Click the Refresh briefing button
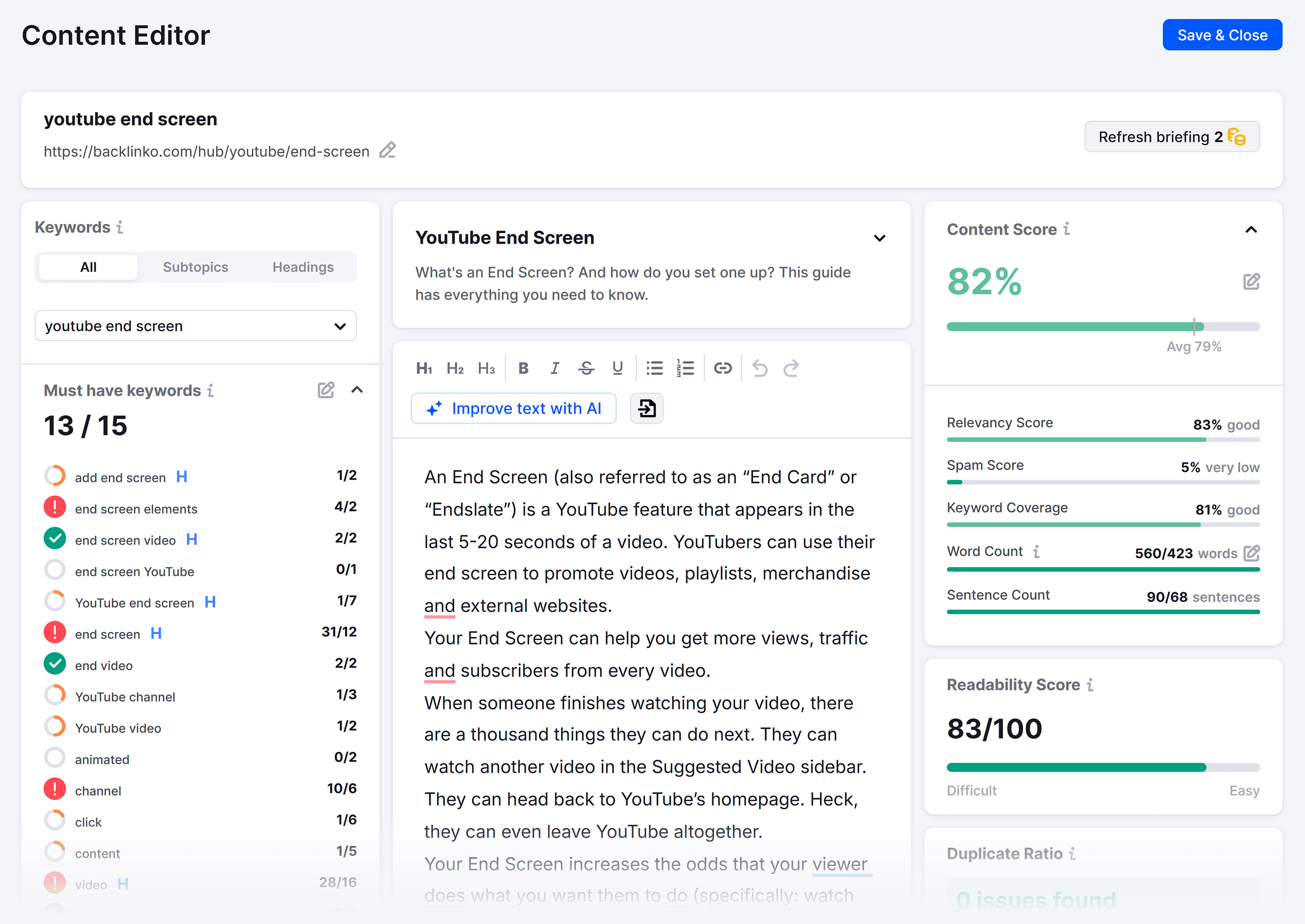1305x924 pixels. tap(1172, 137)
